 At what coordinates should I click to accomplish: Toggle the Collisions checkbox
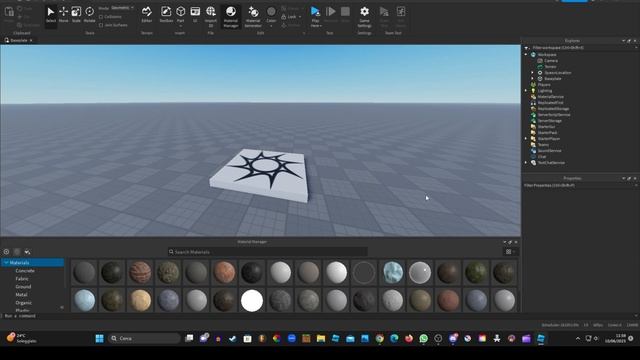tap(101, 17)
